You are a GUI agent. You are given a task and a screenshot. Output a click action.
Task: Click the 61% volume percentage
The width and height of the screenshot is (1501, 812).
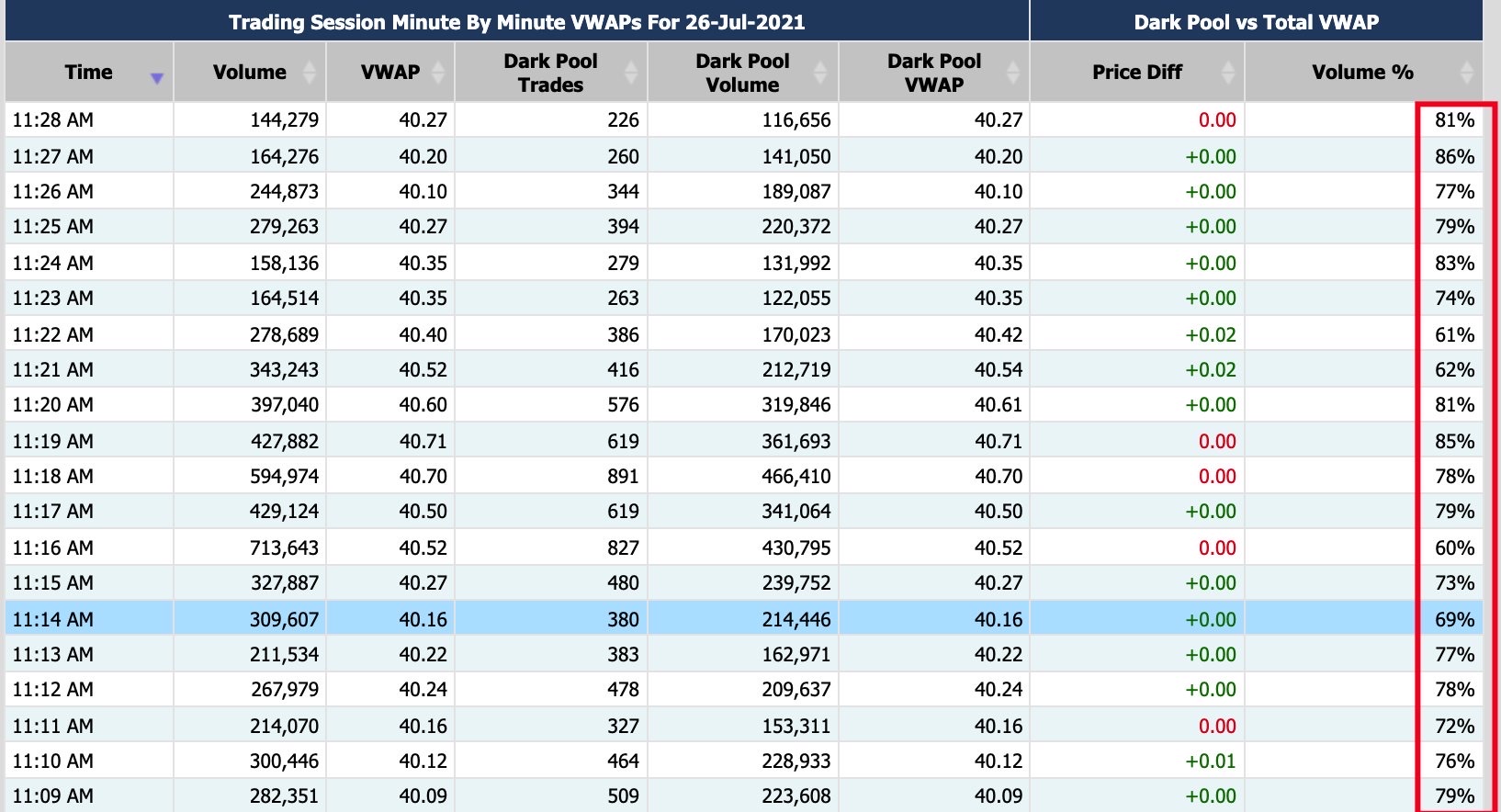[1455, 334]
